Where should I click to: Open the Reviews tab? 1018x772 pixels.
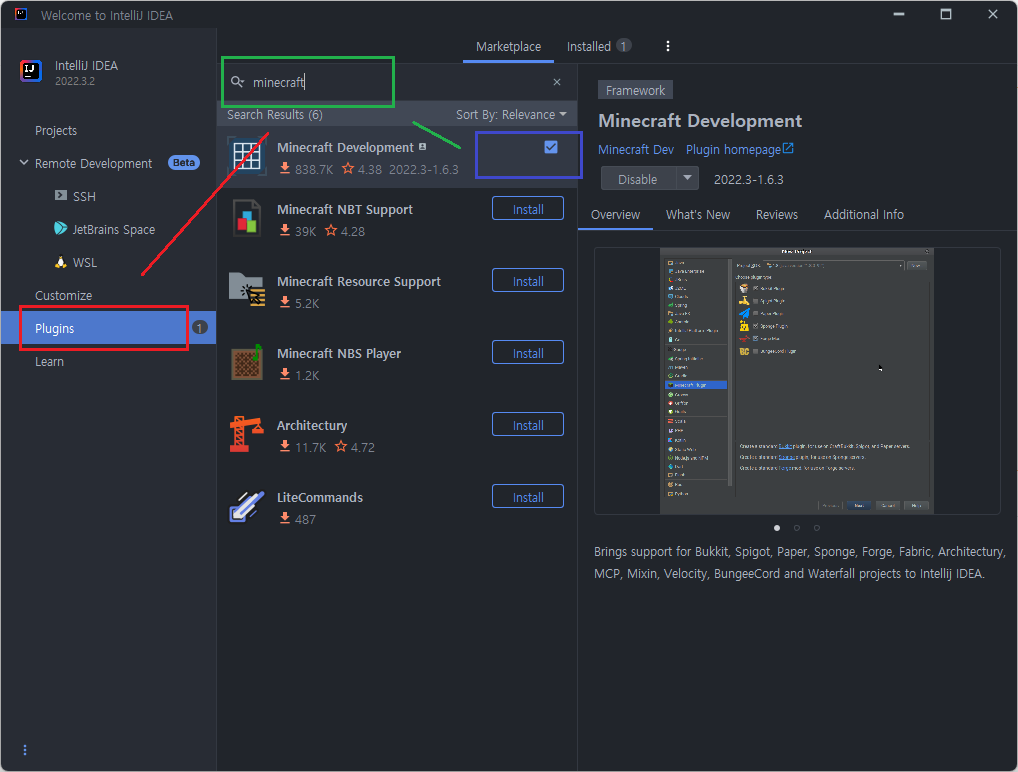[776, 215]
